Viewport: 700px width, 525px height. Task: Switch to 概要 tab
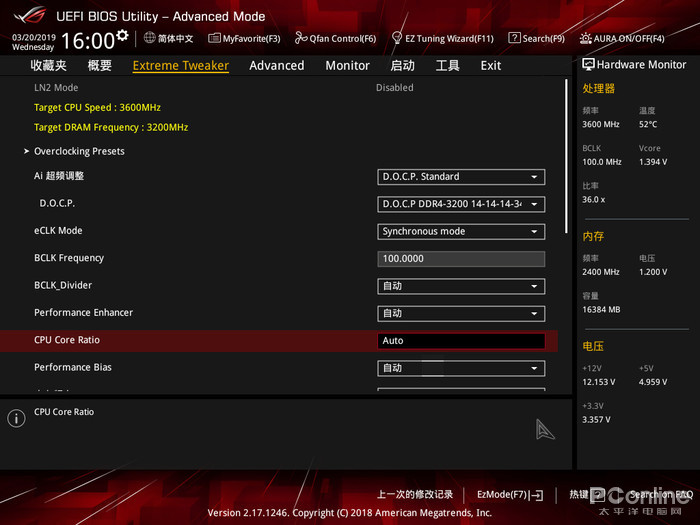pos(100,66)
